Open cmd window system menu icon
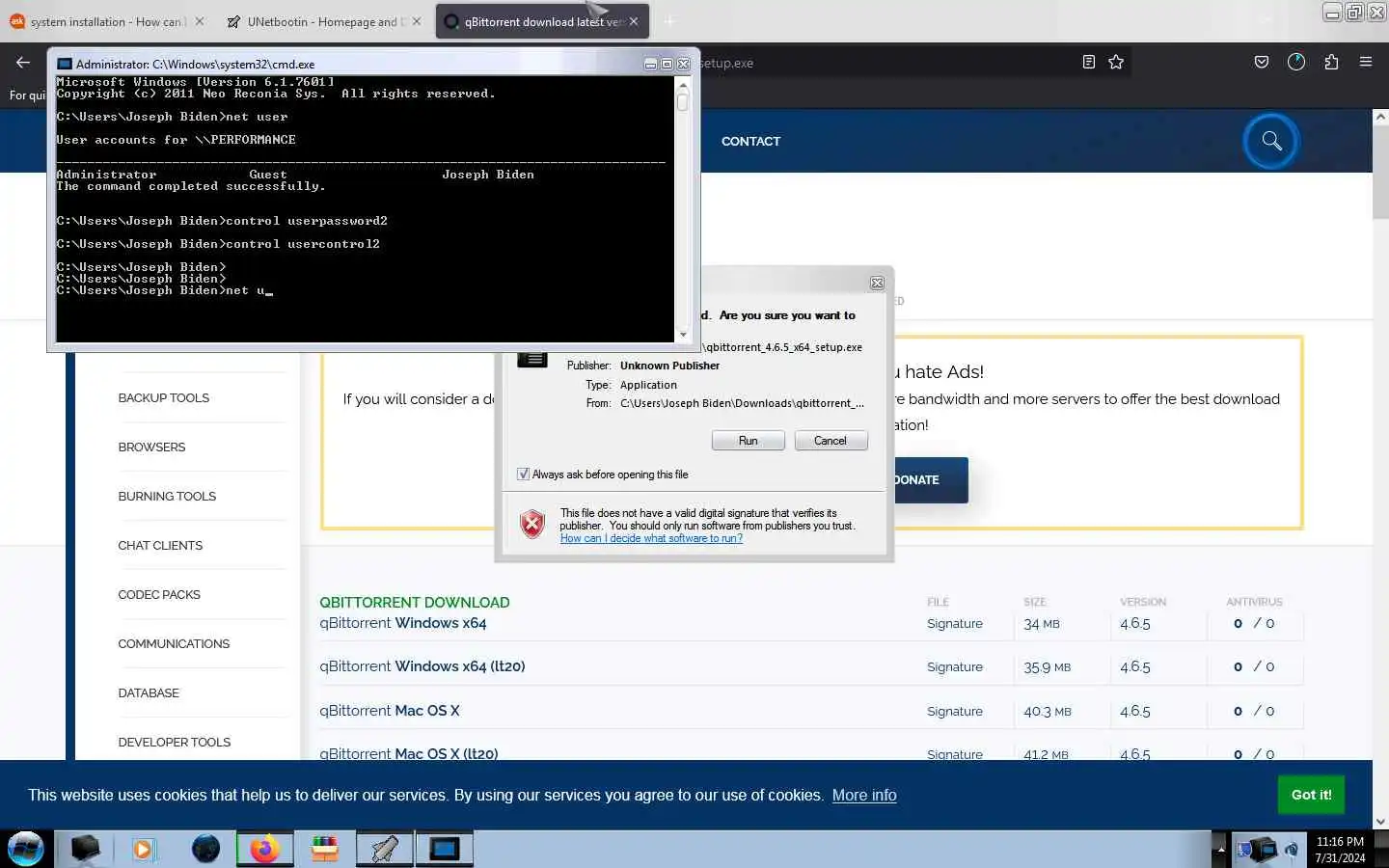 tap(65, 64)
